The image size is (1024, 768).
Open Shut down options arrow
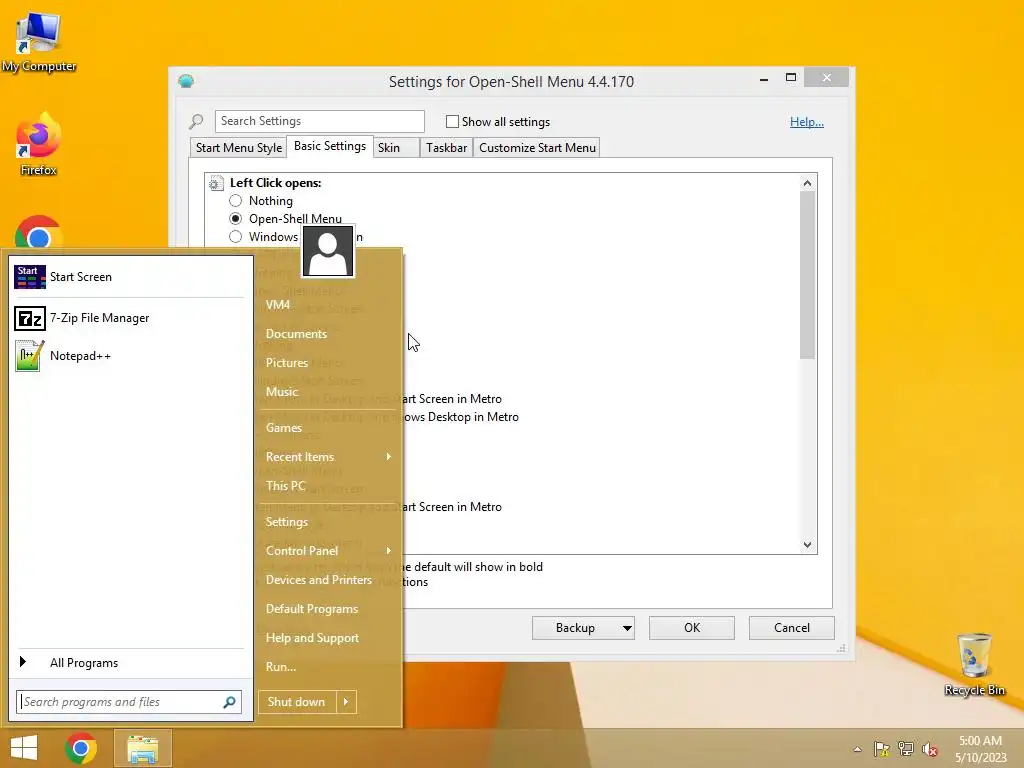pos(346,702)
